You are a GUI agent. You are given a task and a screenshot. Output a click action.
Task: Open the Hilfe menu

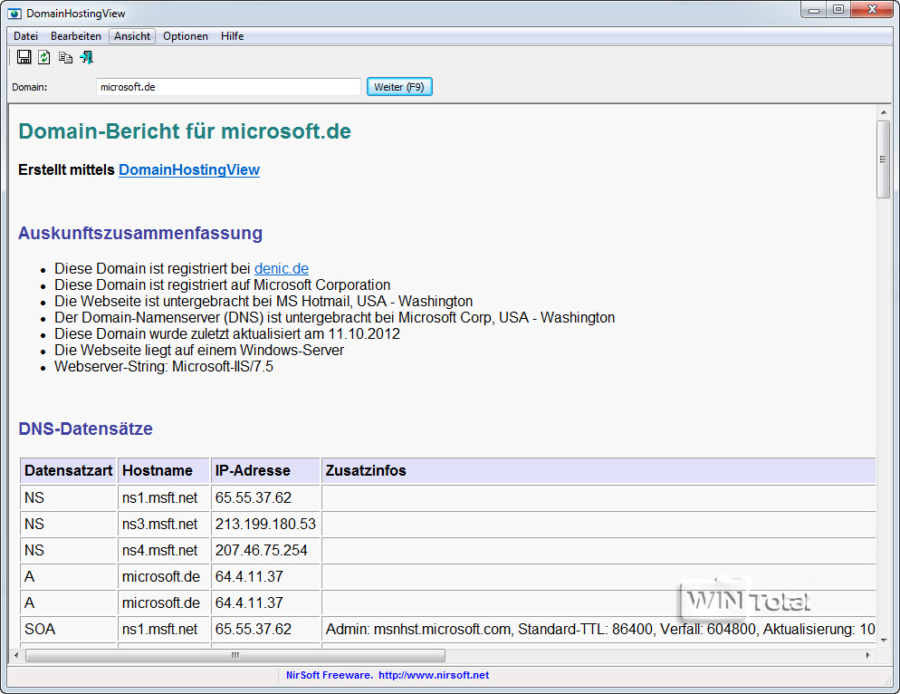pos(232,36)
